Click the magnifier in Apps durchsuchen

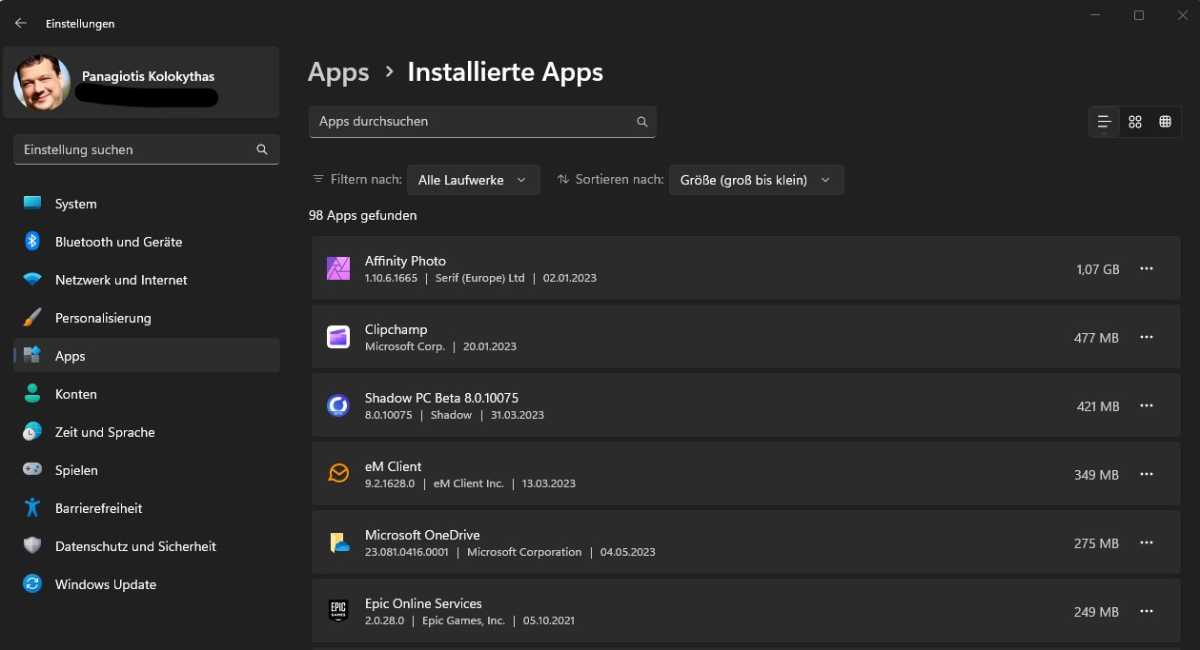point(642,121)
